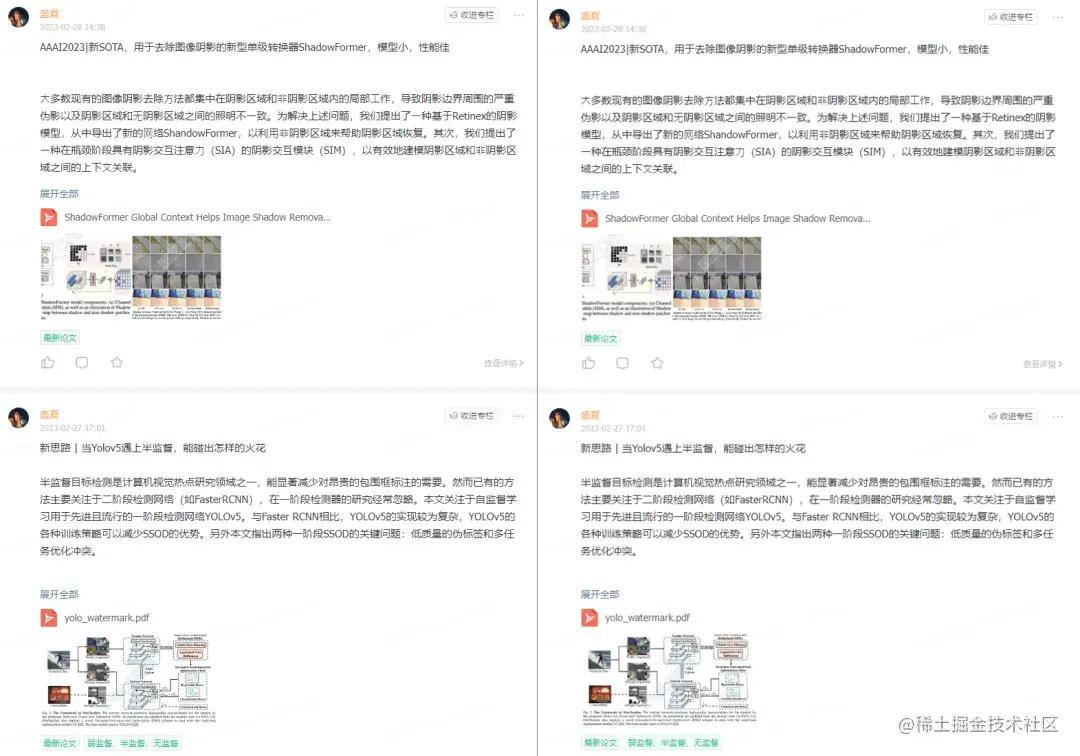Add top-left post to column collection
The image size is (1080, 756).
coord(472,15)
